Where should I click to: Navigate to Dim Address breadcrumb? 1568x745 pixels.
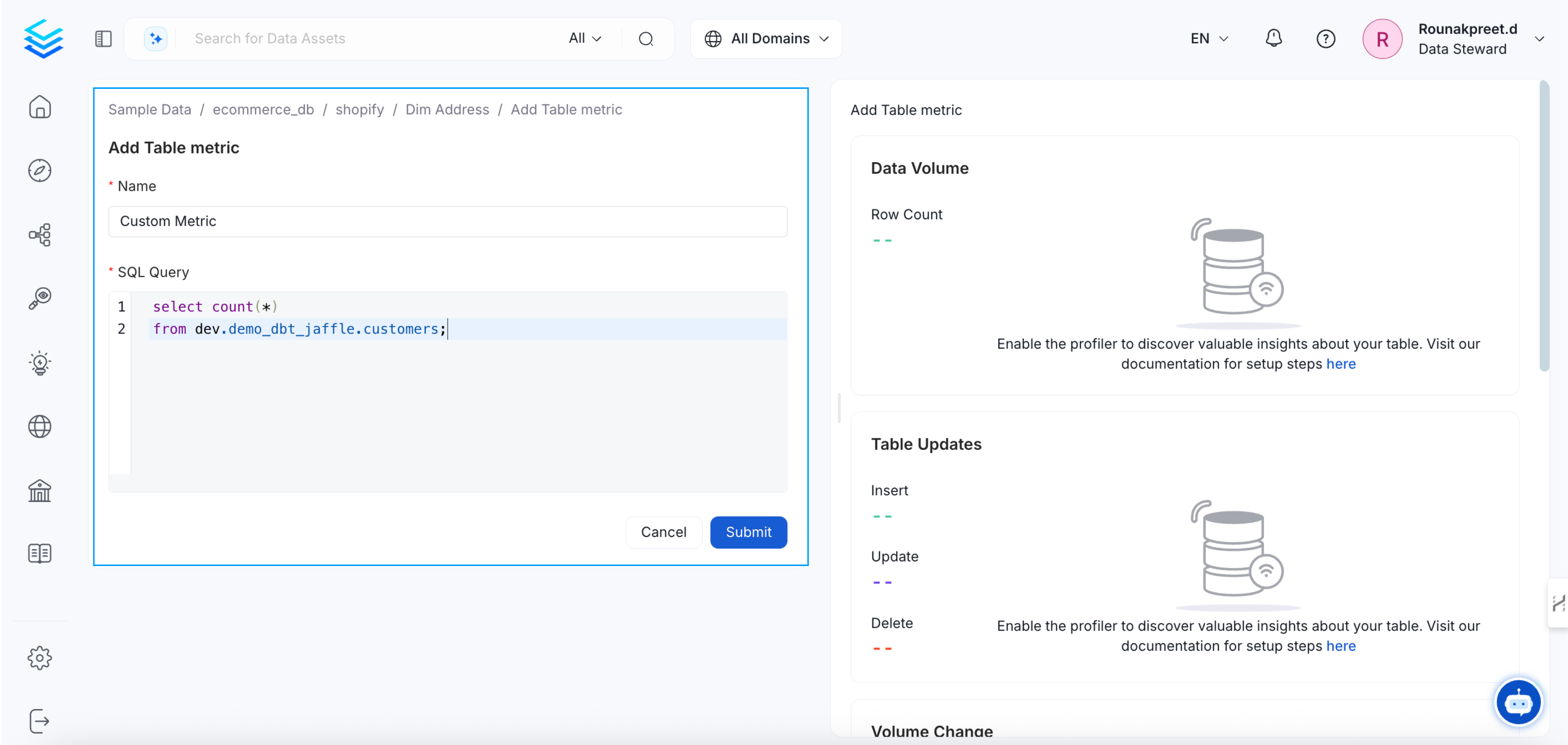(447, 110)
